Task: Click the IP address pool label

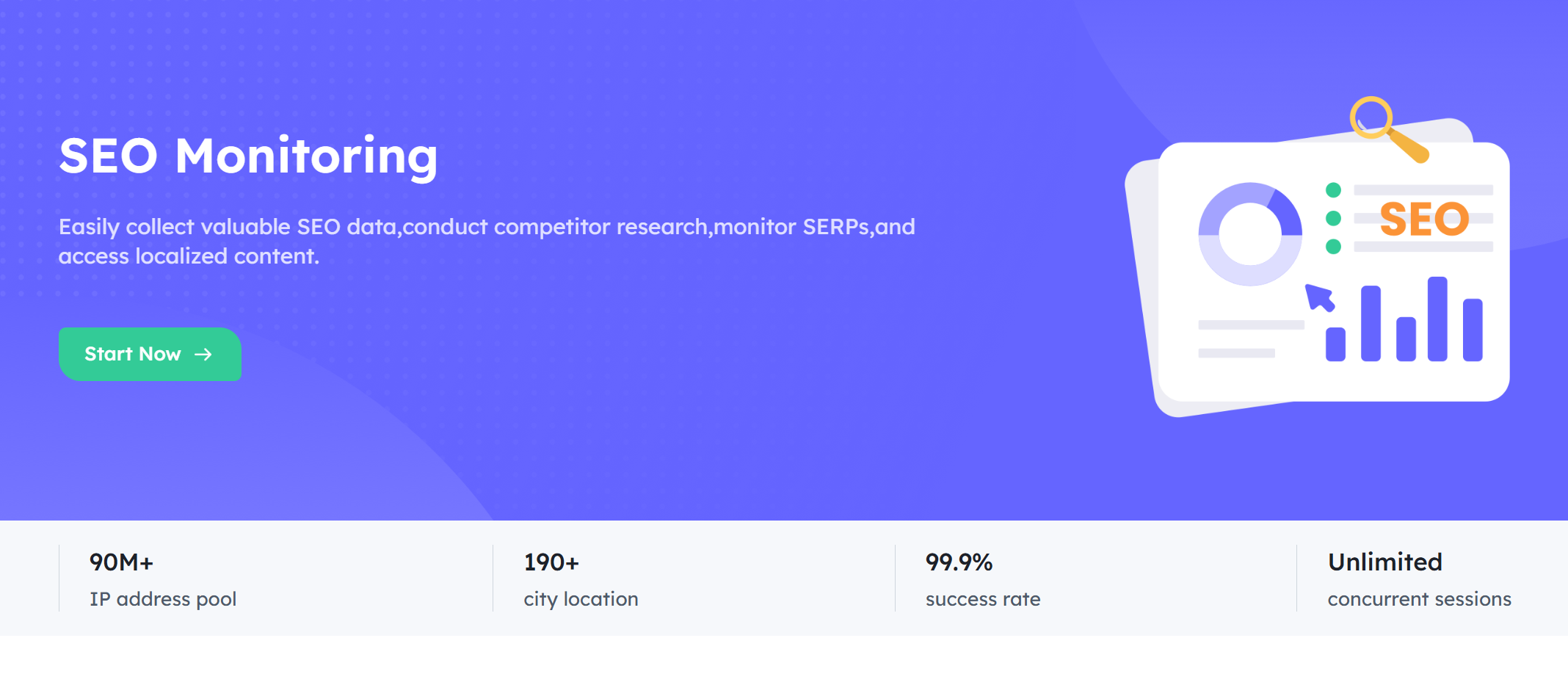Action: click(163, 599)
